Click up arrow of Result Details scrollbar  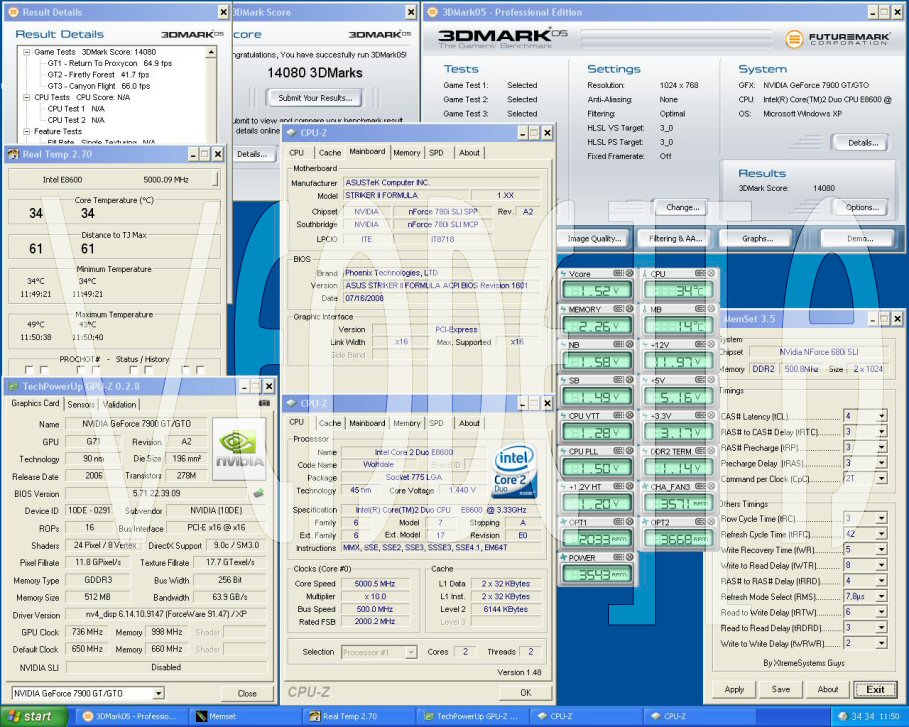[211, 53]
